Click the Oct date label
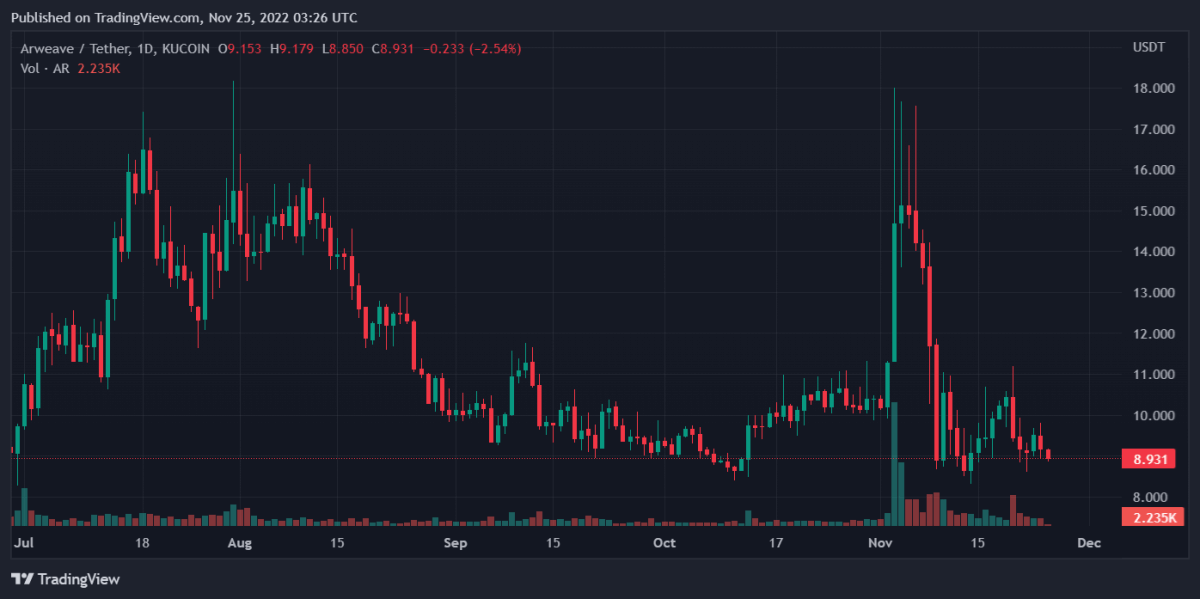 664,543
